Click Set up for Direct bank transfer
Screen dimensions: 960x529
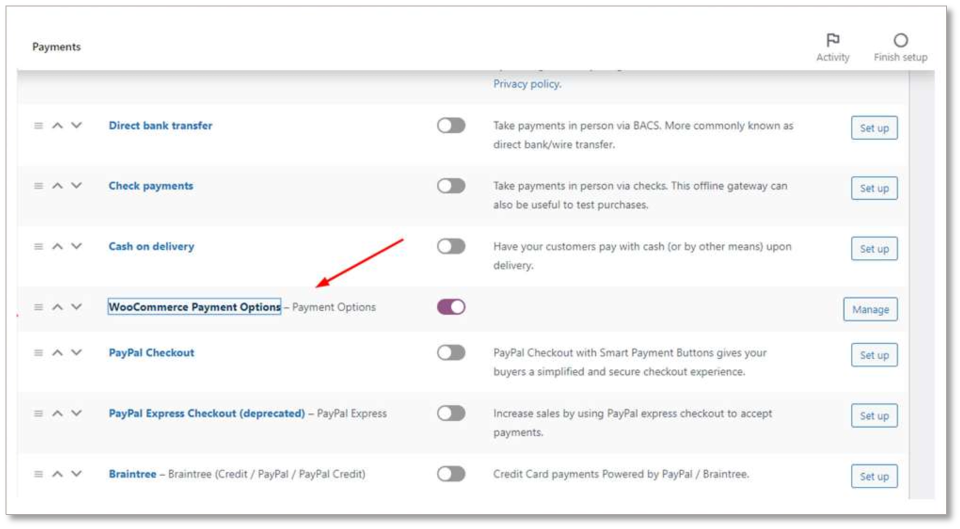[x=874, y=128]
